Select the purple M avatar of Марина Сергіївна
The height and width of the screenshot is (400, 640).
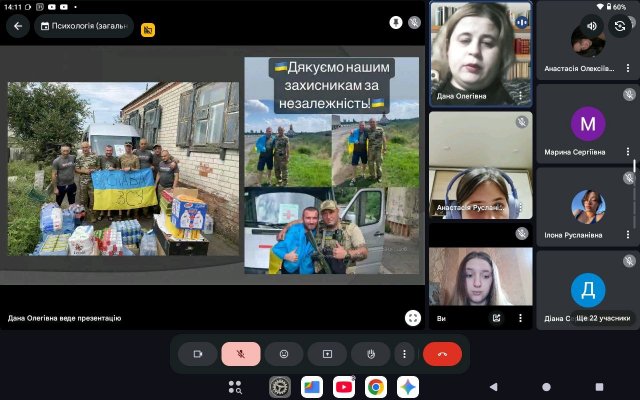click(x=588, y=124)
